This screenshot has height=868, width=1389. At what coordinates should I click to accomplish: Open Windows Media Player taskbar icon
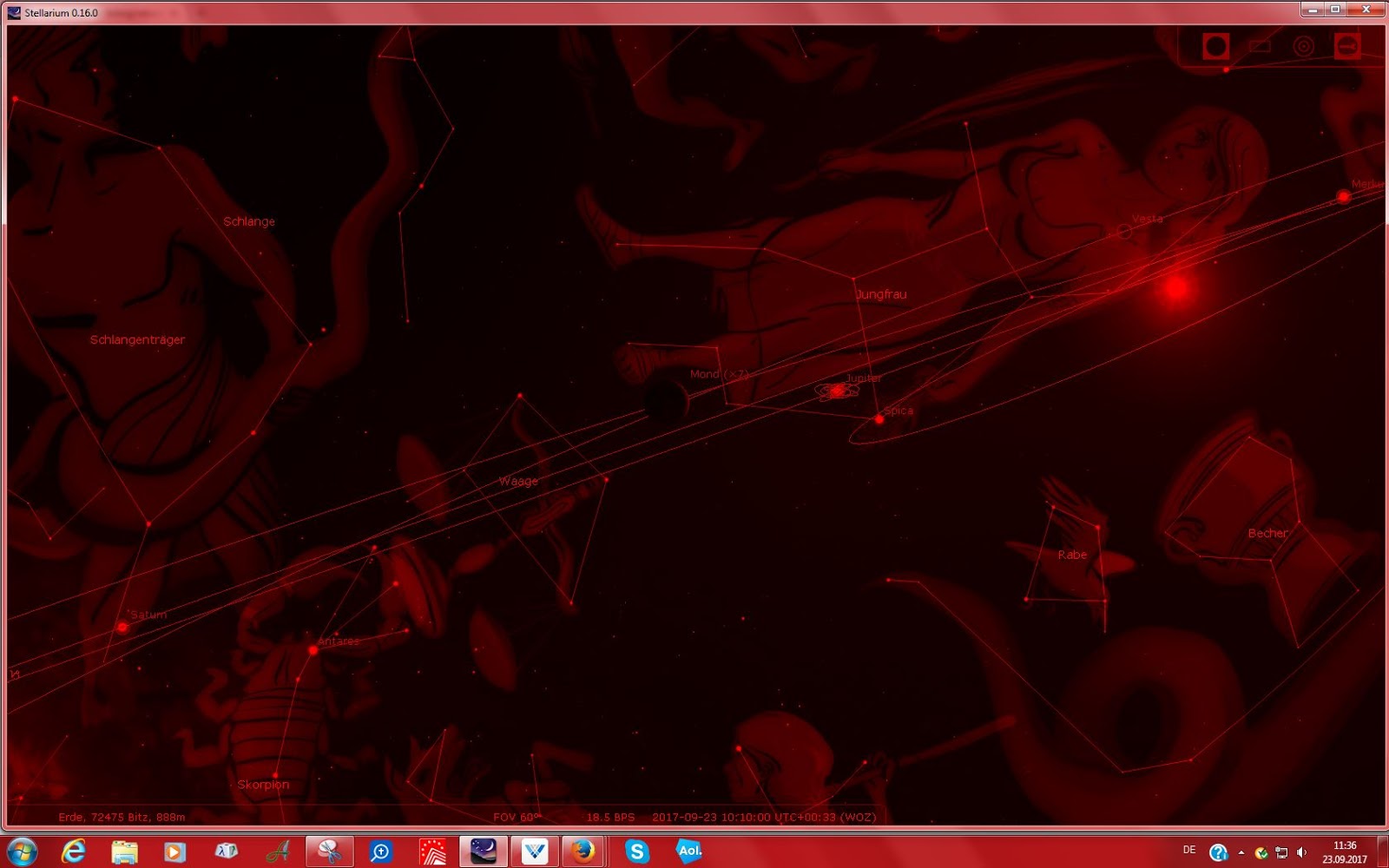174,852
